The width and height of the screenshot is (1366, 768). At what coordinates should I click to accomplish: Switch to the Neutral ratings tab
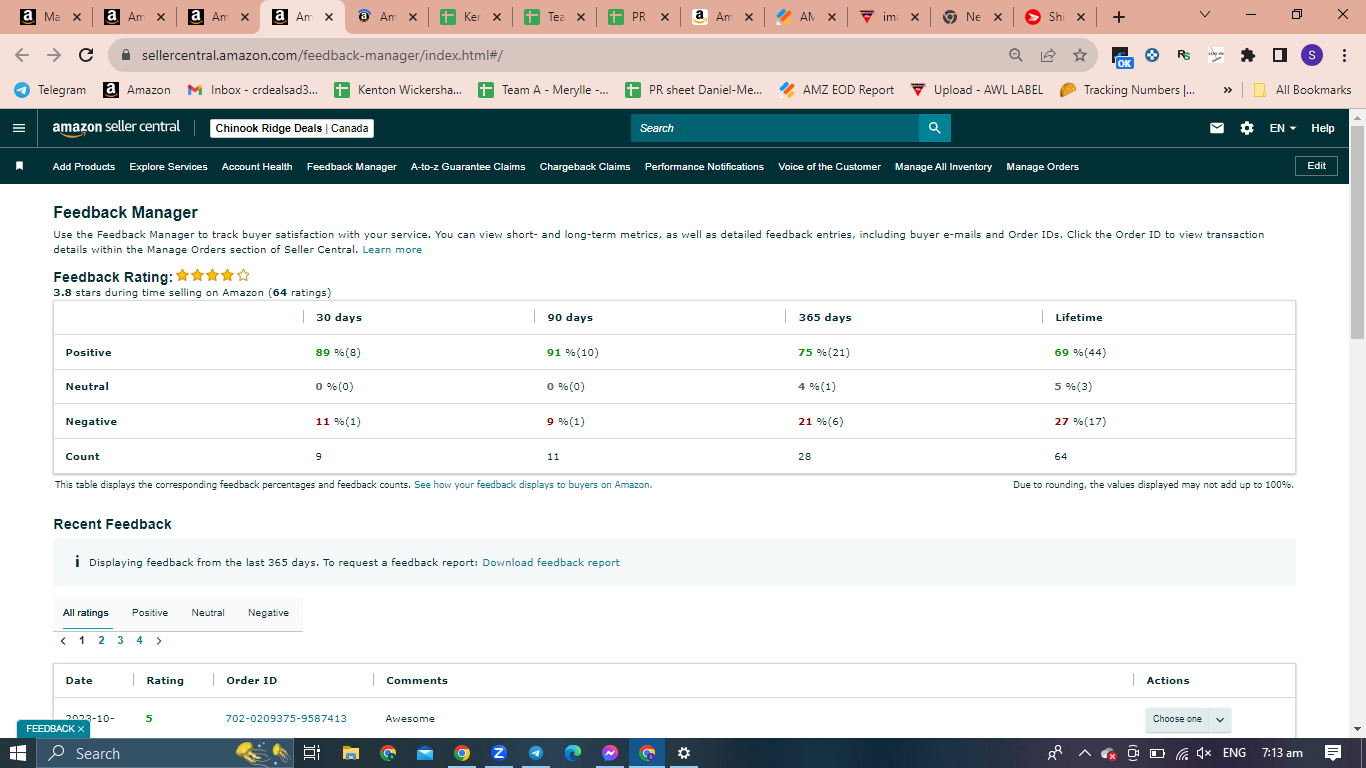(x=208, y=613)
